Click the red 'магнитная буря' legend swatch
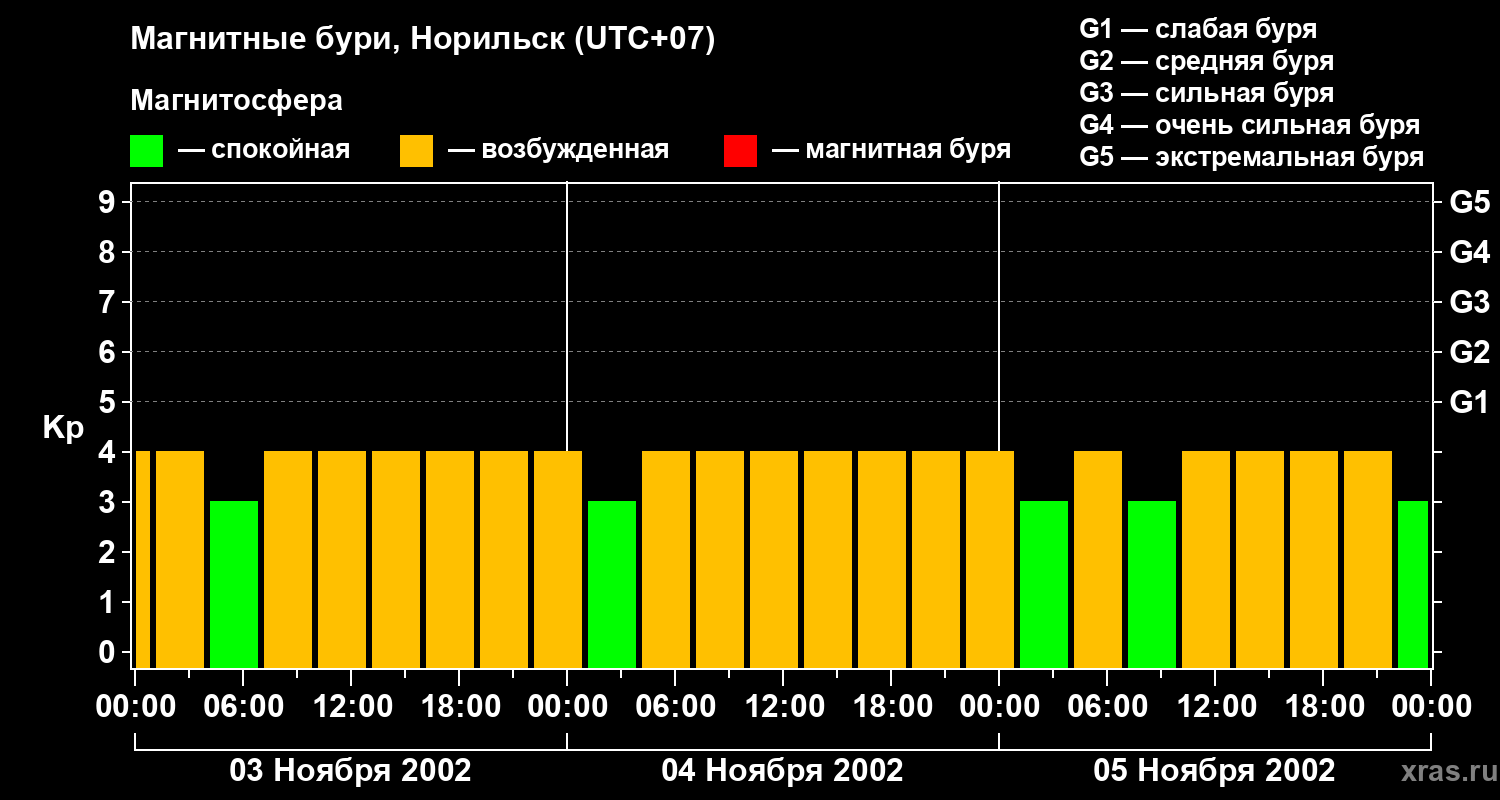This screenshot has width=1500, height=800. 740,151
